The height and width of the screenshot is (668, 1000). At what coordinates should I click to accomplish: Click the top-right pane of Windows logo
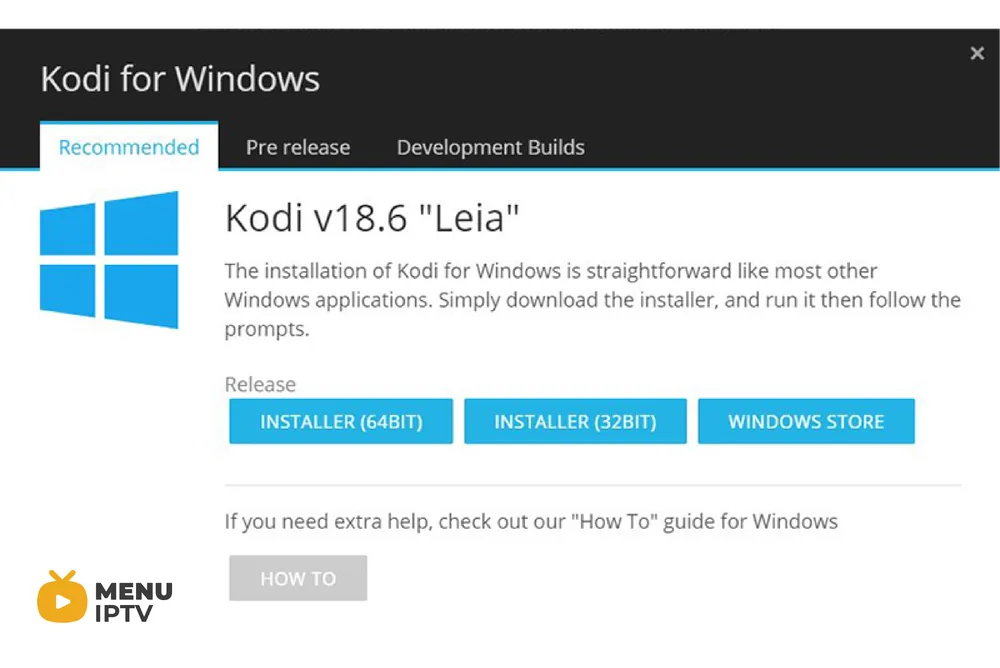[x=141, y=223]
